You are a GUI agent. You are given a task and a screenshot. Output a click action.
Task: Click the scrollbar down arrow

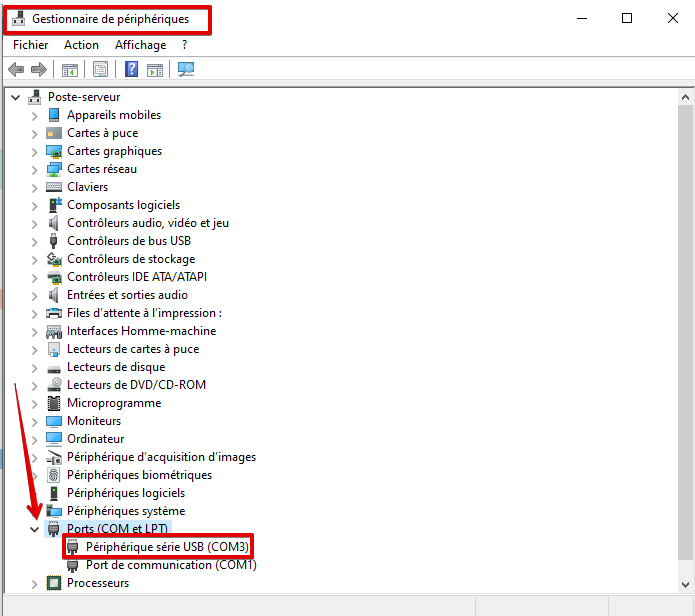click(685, 585)
